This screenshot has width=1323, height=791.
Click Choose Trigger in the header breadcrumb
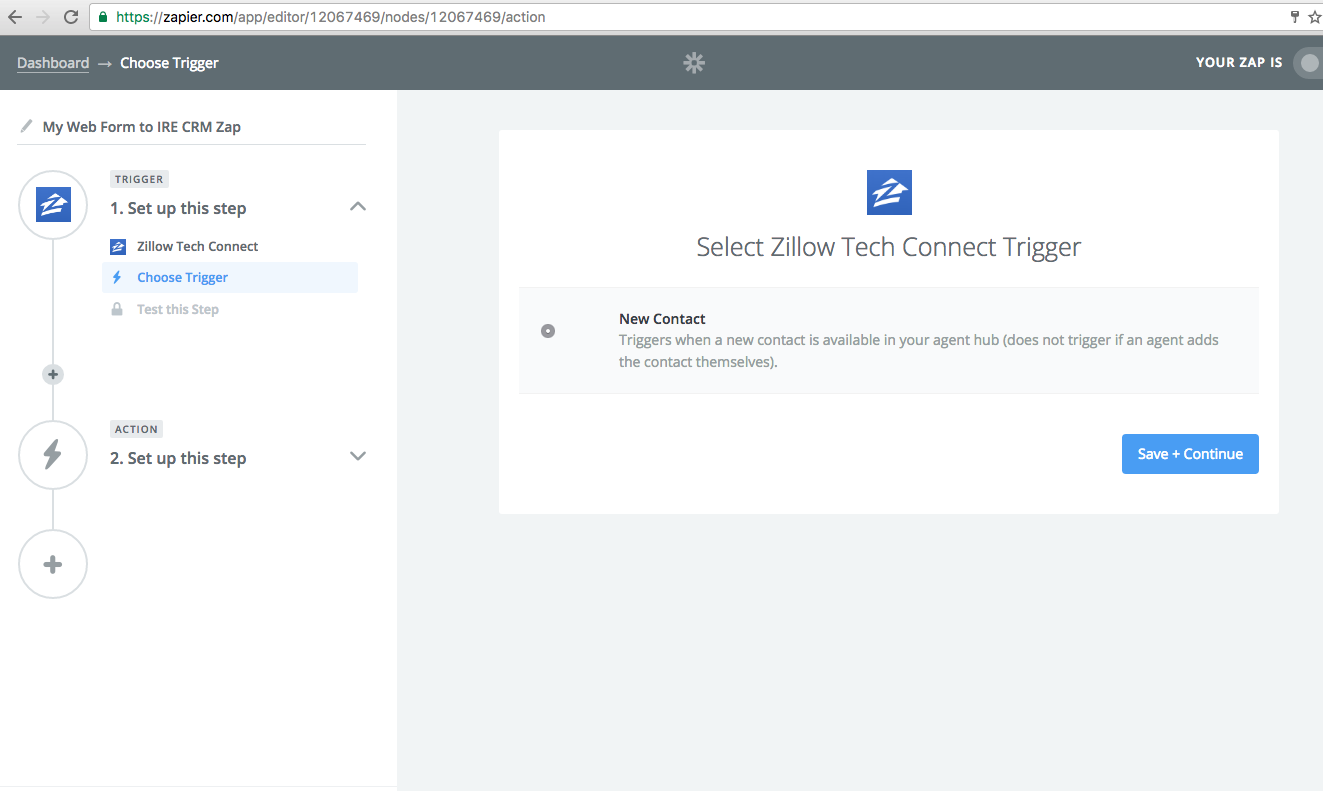(169, 63)
